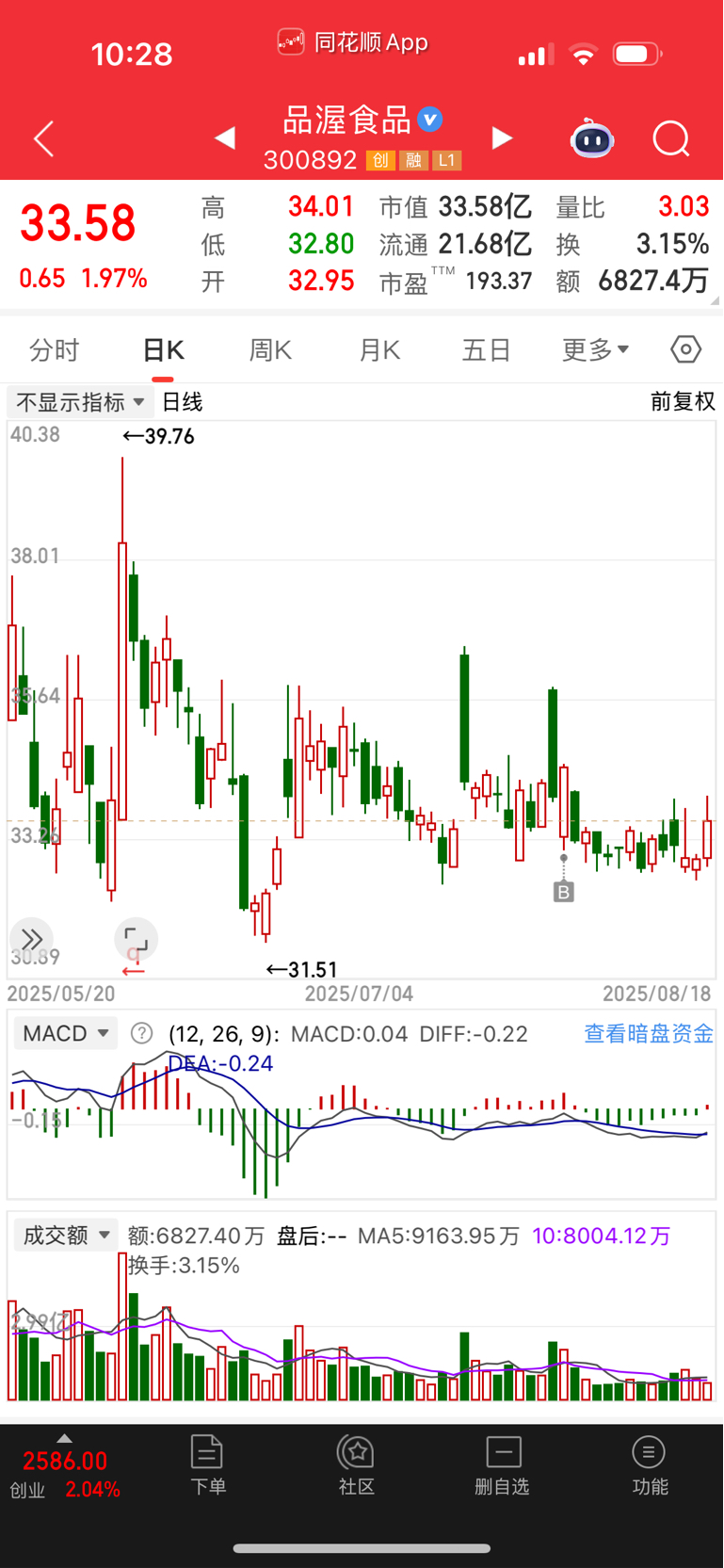Tap the ←39.76 high label on chart
This screenshot has height=1568, width=724.
coord(158,436)
